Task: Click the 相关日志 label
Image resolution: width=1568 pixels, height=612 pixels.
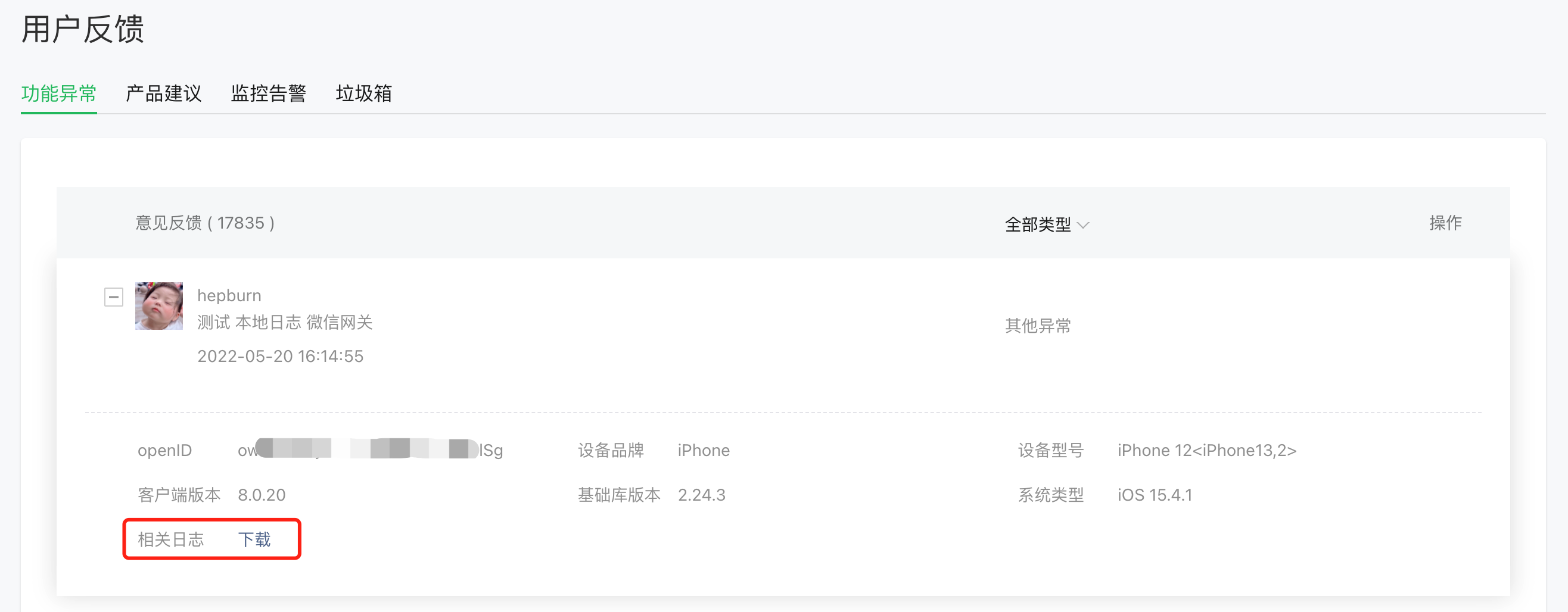Action: [171, 539]
